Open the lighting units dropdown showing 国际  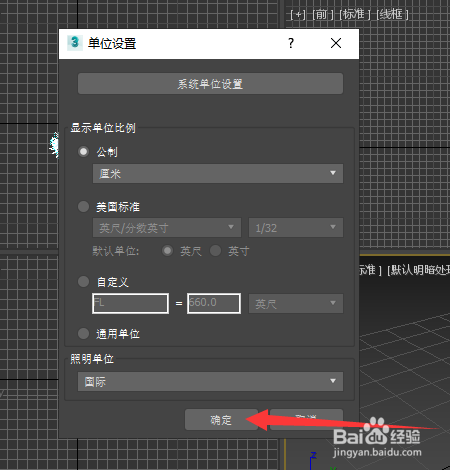(210, 381)
